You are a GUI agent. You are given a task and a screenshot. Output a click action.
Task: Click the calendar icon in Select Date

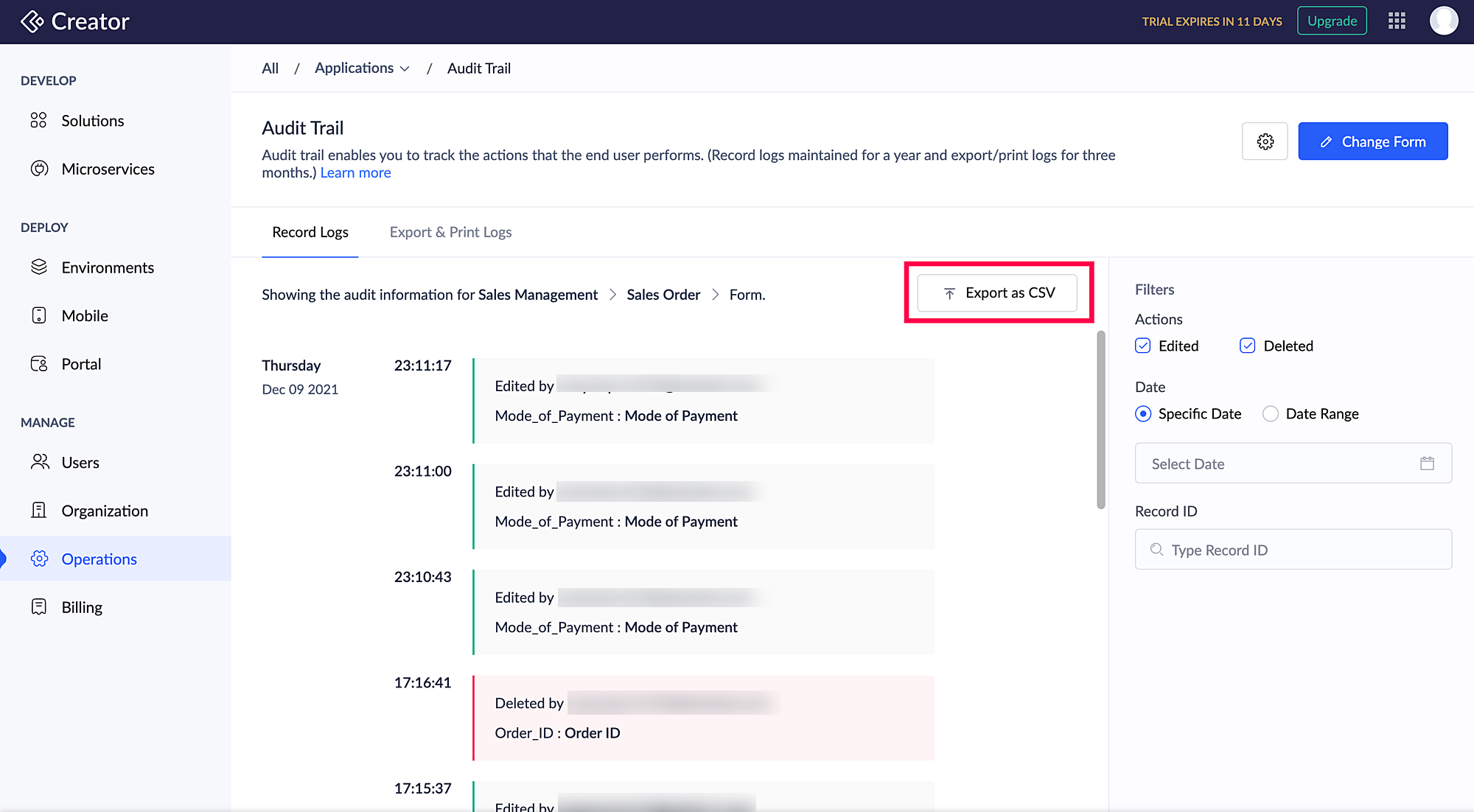coord(1427,463)
